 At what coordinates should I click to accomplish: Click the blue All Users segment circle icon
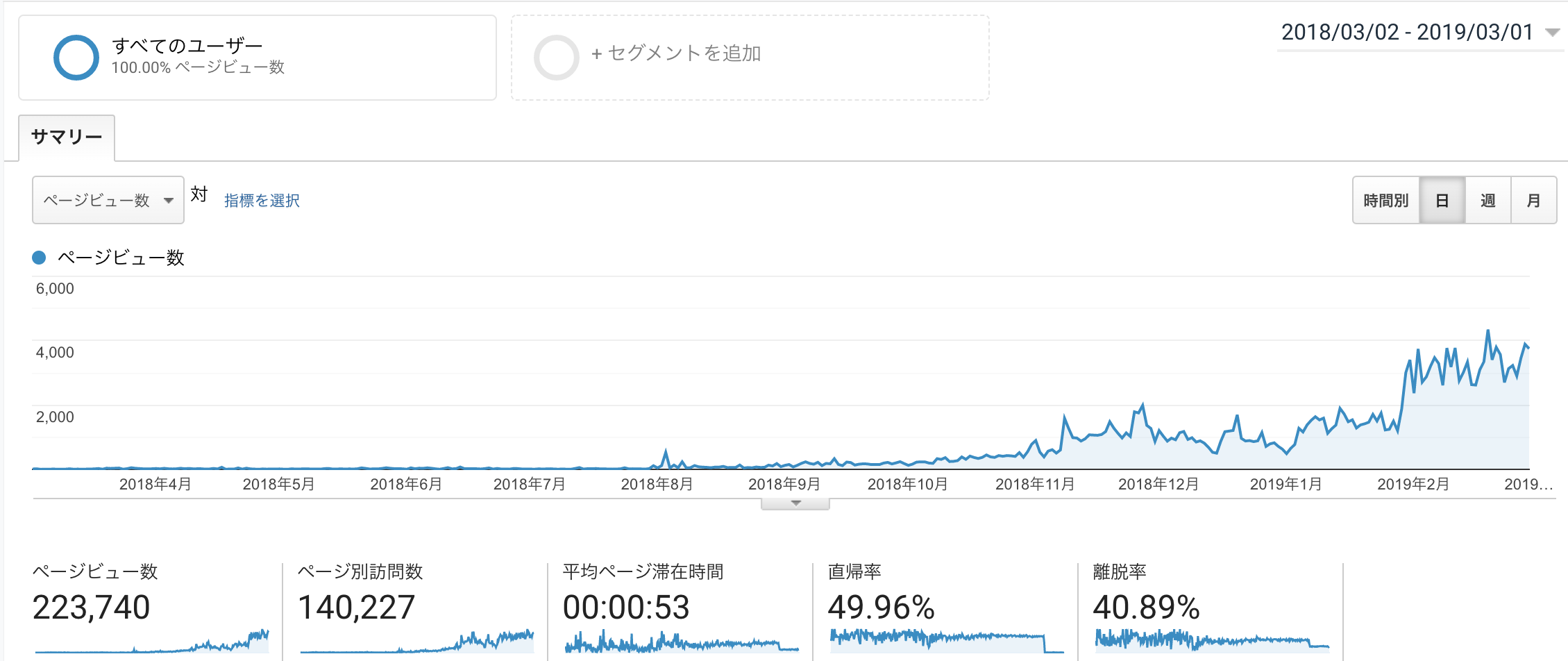coord(76,58)
